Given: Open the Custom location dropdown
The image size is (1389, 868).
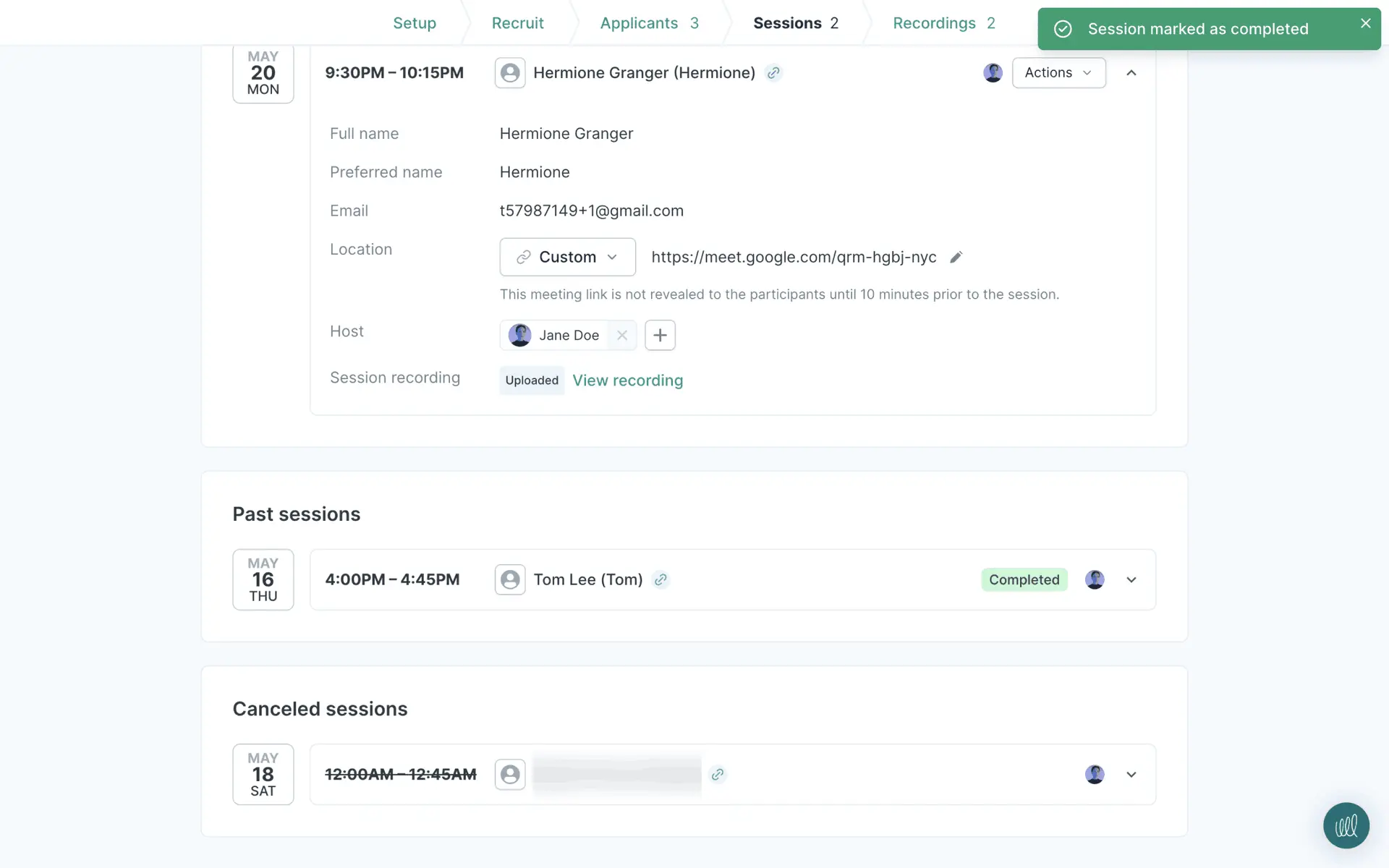Looking at the screenshot, I should coord(567,257).
